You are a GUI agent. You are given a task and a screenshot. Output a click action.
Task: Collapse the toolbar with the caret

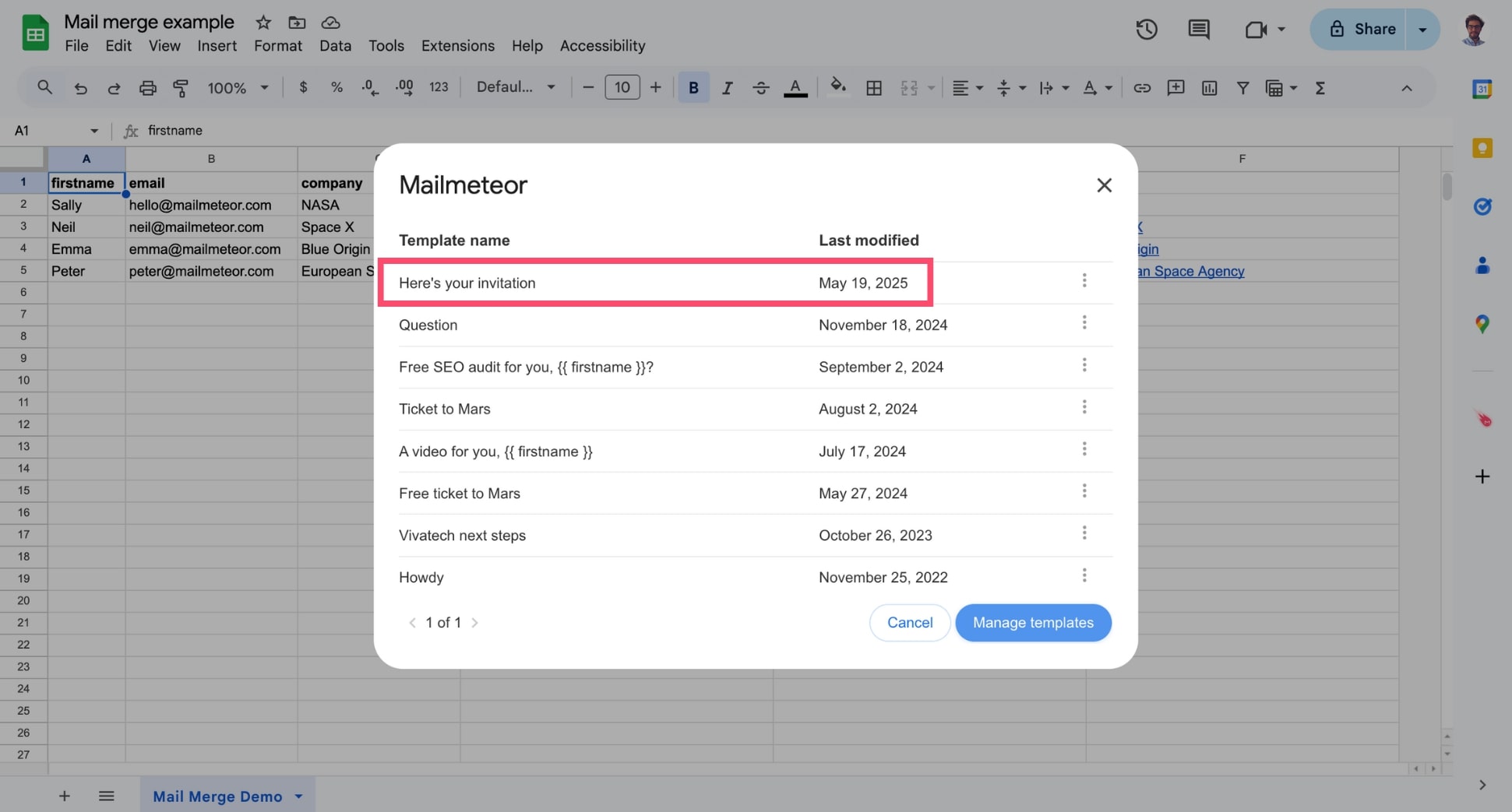(1406, 88)
